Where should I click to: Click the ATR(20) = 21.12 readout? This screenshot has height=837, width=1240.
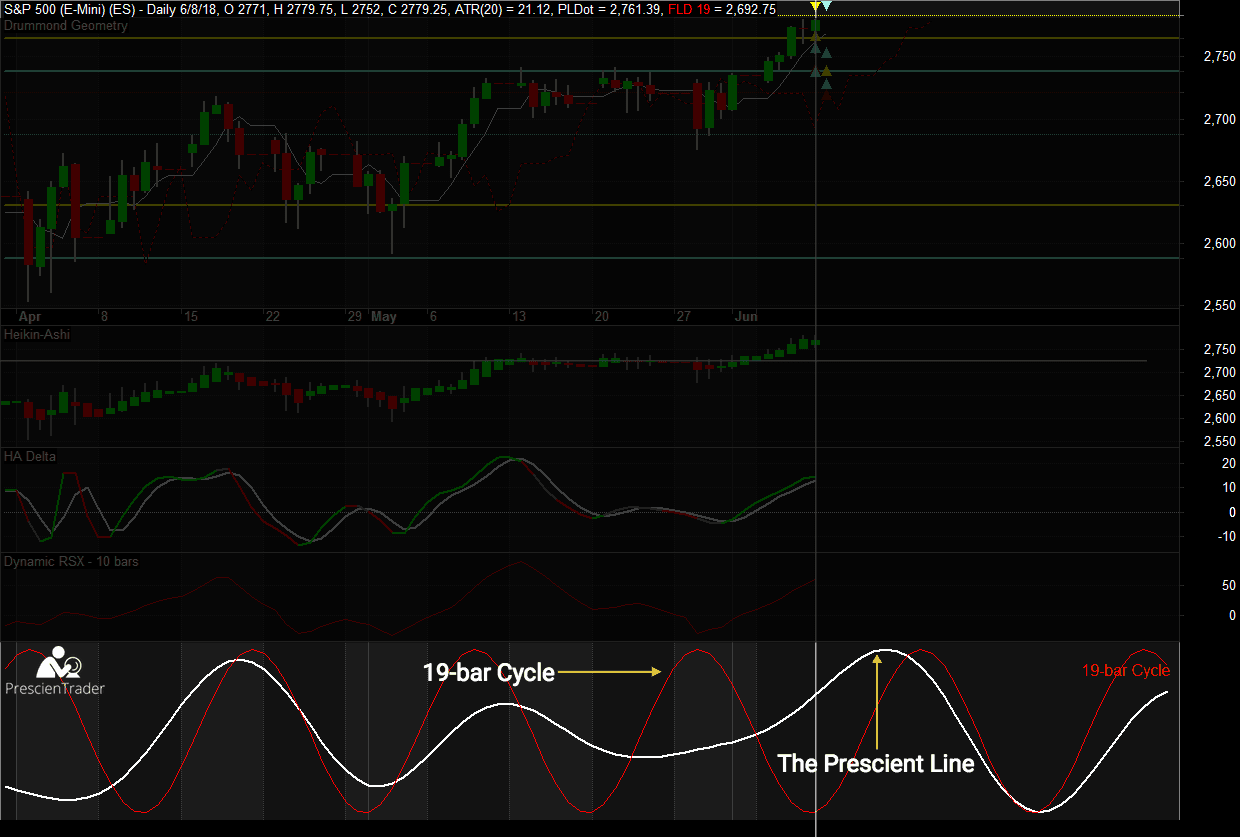503,9
